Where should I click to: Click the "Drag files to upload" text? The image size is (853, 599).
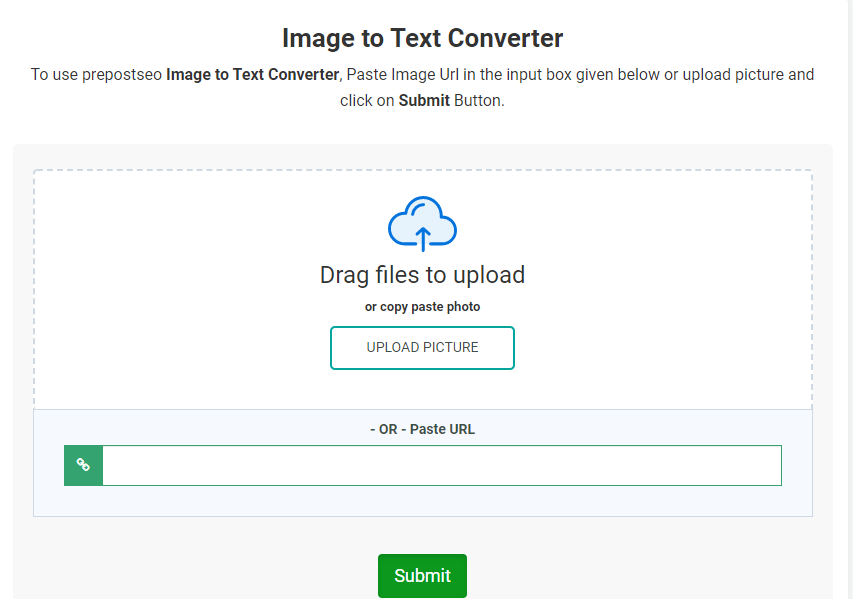point(422,275)
